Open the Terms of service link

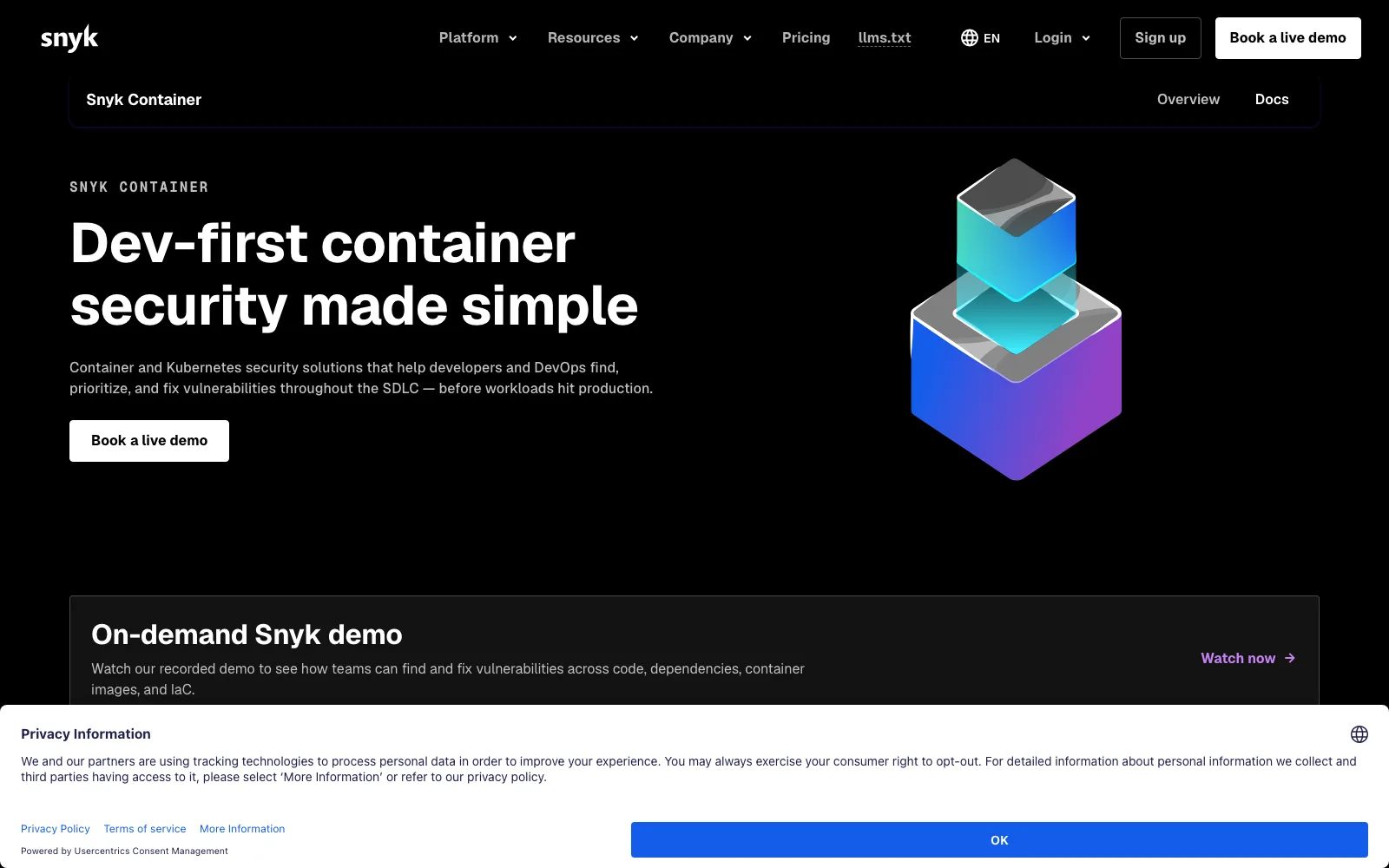coord(145,829)
